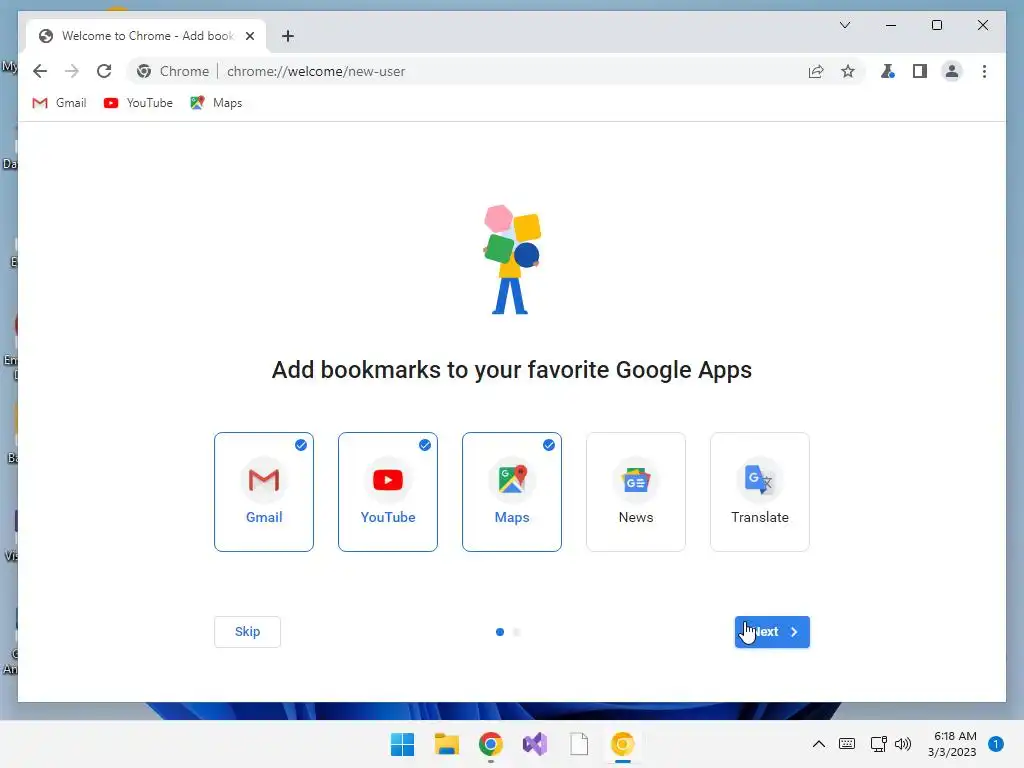The width and height of the screenshot is (1024, 768).
Task: Open the Gmail bookmark in bookmarks bar
Action: (x=59, y=103)
